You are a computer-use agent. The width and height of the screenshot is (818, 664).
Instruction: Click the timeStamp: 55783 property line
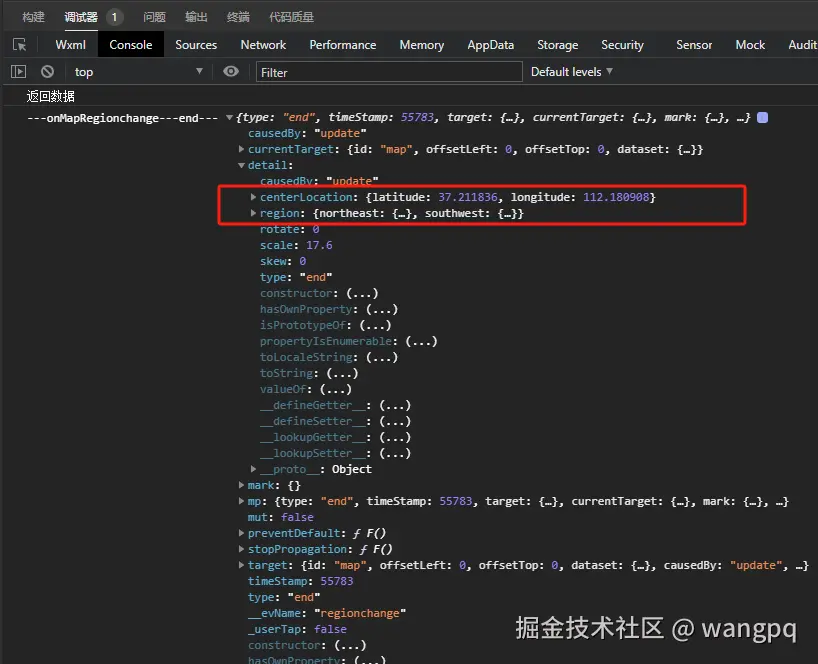click(300, 581)
